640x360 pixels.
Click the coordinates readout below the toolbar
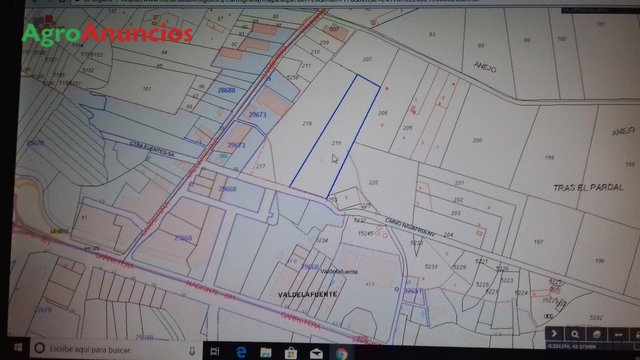[x=571, y=347]
